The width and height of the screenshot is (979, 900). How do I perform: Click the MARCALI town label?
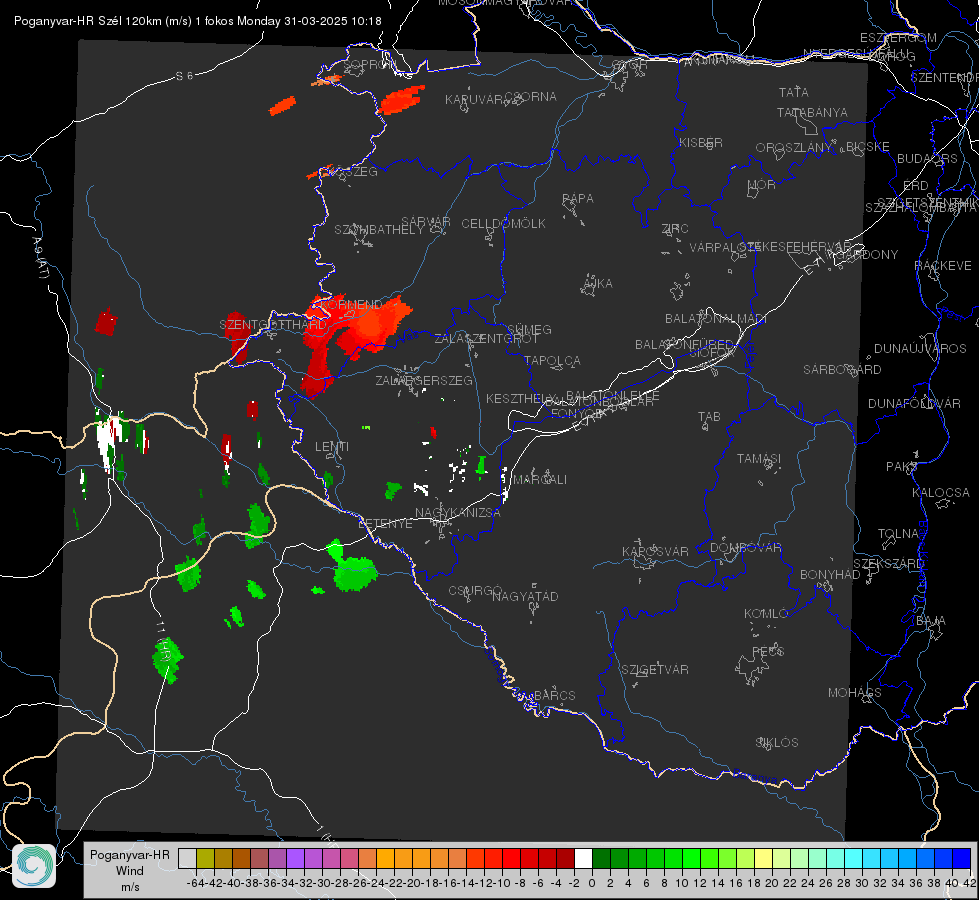pyautogui.click(x=540, y=479)
